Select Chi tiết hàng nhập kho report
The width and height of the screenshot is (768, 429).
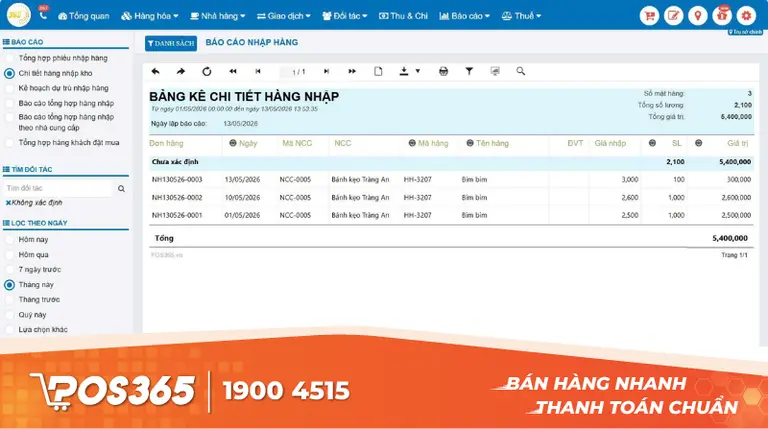tap(48, 73)
